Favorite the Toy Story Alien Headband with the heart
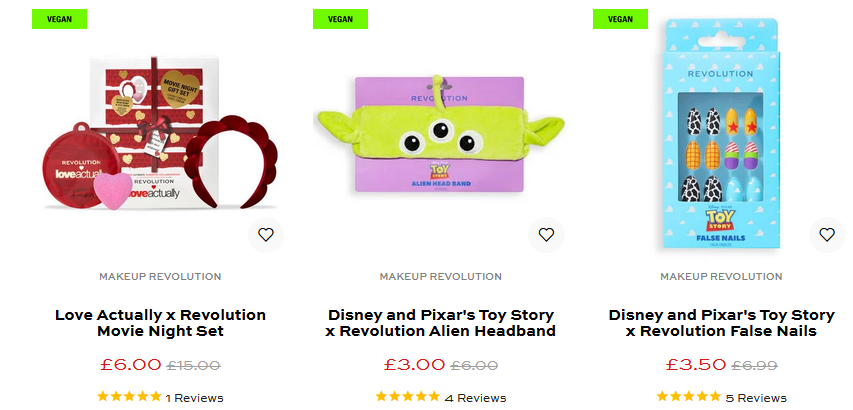The height and width of the screenshot is (410, 853). tap(546, 235)
